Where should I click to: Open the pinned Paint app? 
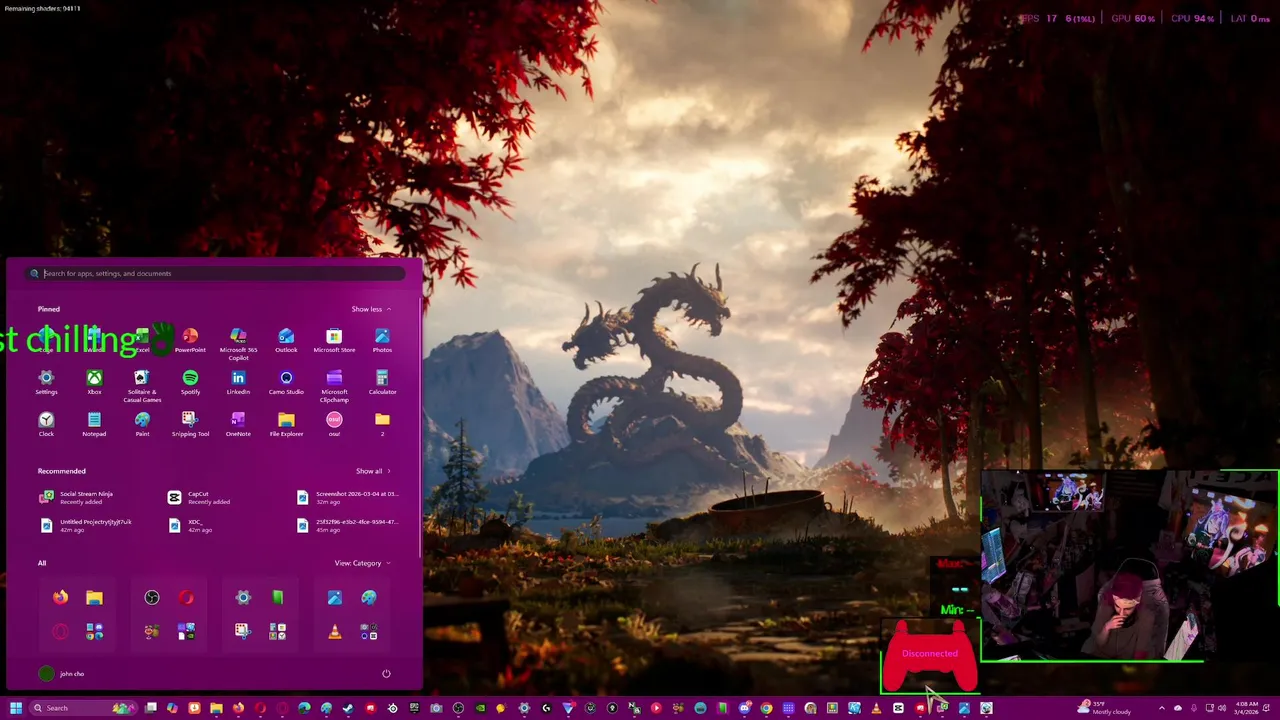click(142, 424)
